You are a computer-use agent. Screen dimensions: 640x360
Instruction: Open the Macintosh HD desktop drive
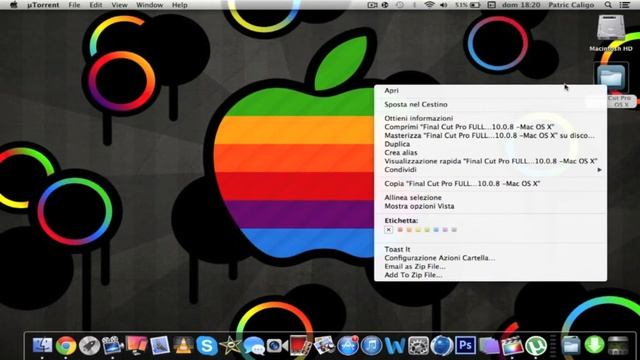click(611, 33)
